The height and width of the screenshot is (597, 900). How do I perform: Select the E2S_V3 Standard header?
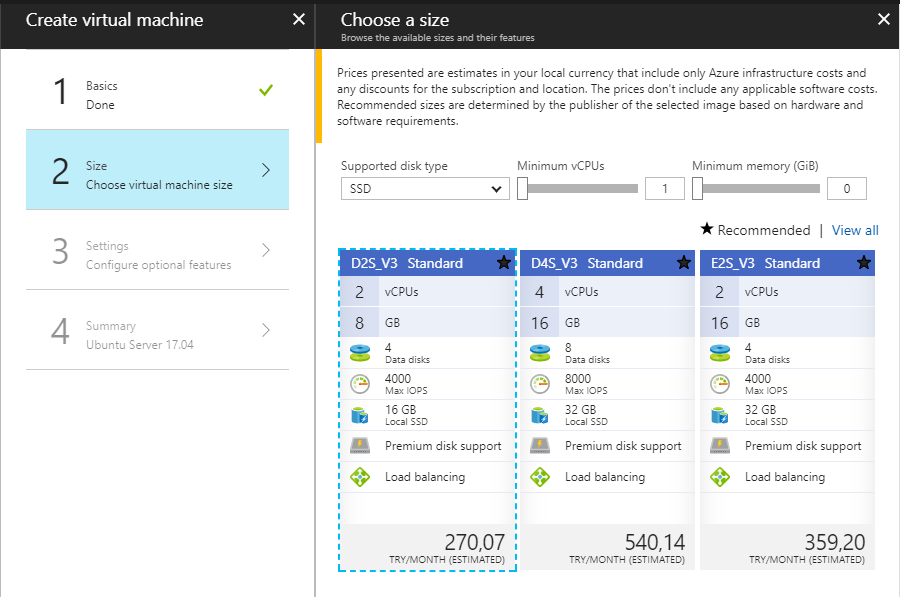788,263
